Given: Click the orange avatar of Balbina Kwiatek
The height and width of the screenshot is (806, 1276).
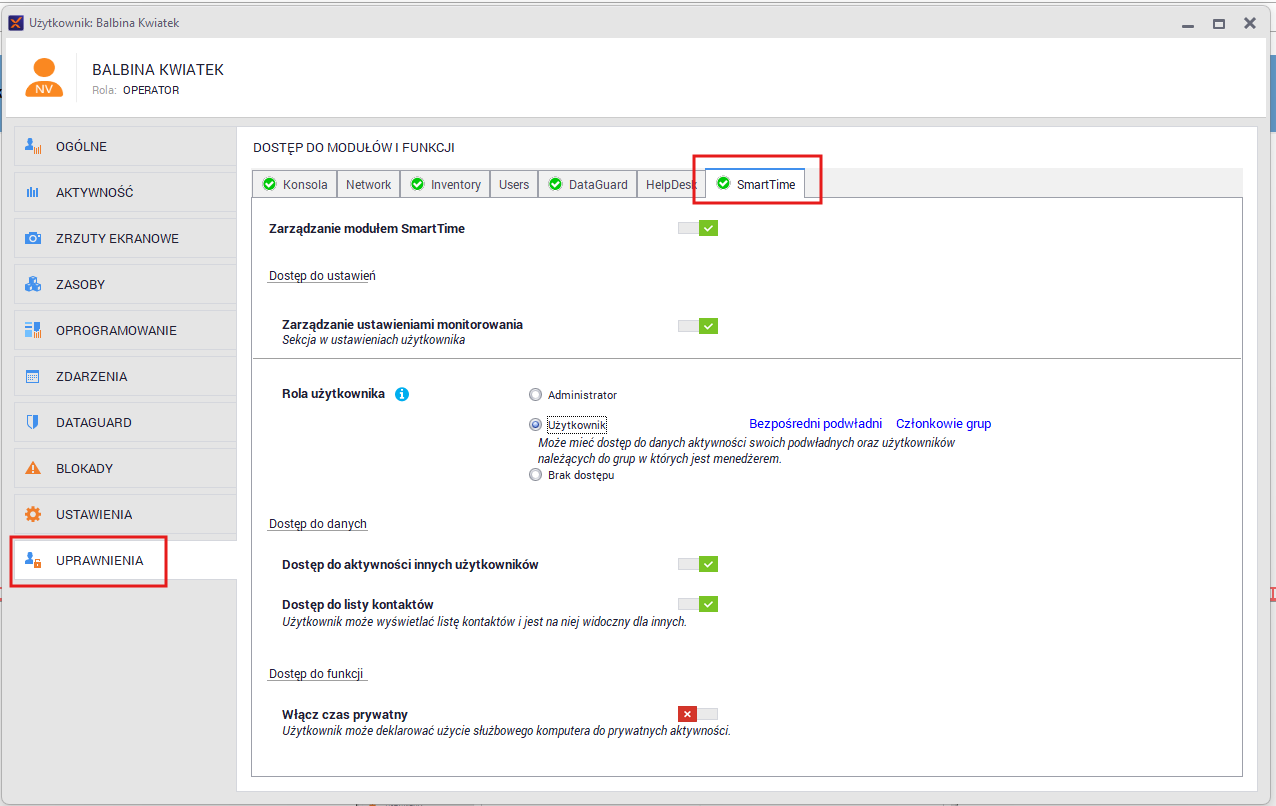Looking at the screenshot, I should click(x=44, y=76).
